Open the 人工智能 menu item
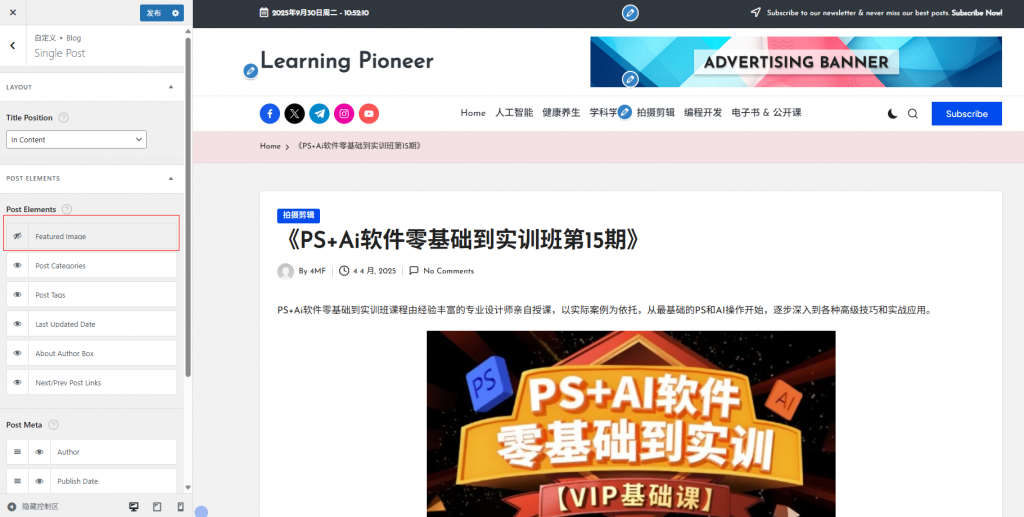Viewport: 1024px width, 517px height. (x=514, y=113)
